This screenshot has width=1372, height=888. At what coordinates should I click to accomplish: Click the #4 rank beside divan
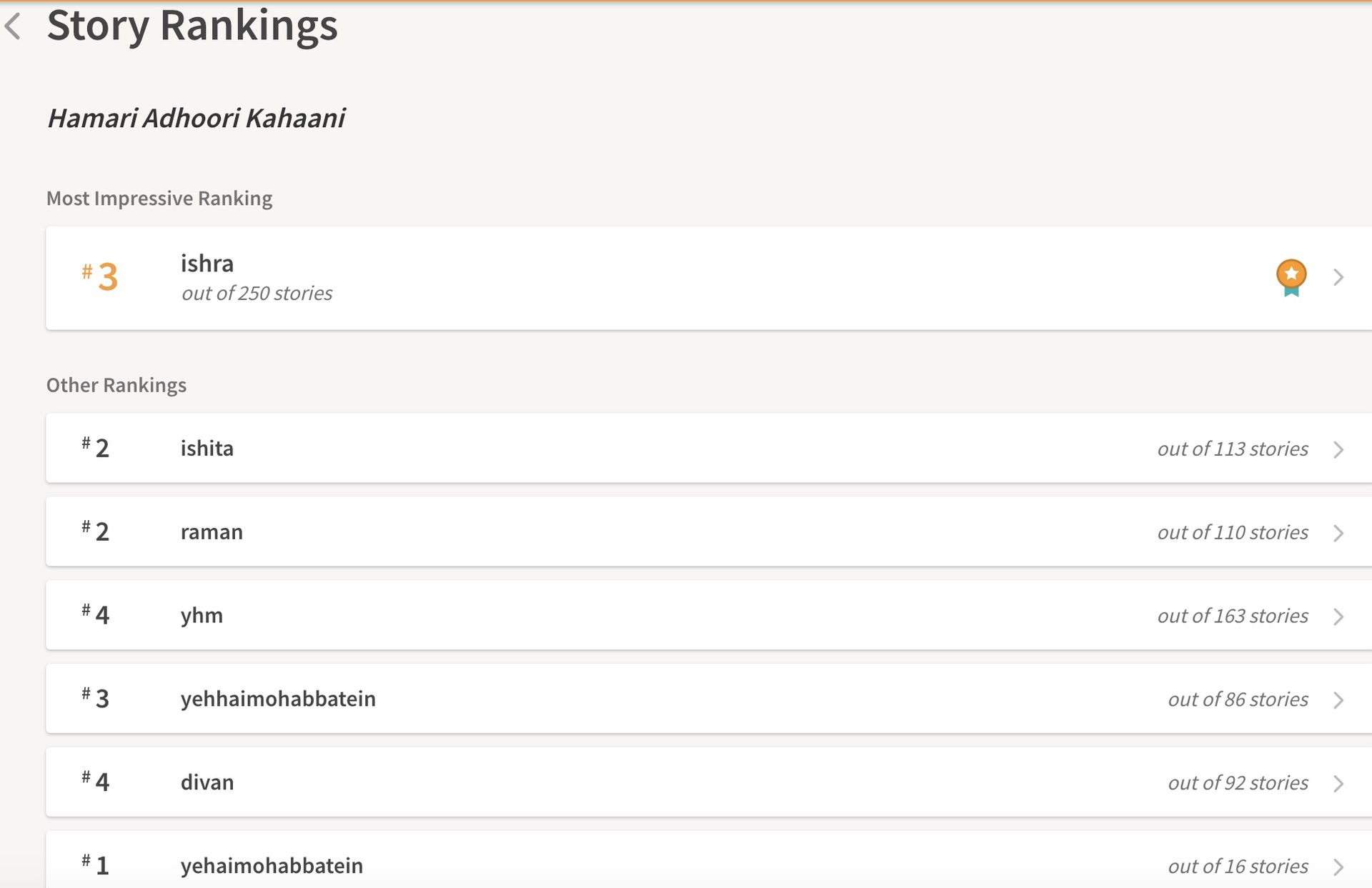(x=96, y=782)
